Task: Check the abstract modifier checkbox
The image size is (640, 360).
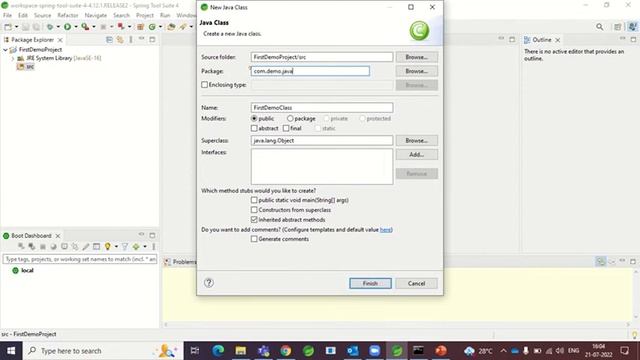Action: tap(254, 128)
